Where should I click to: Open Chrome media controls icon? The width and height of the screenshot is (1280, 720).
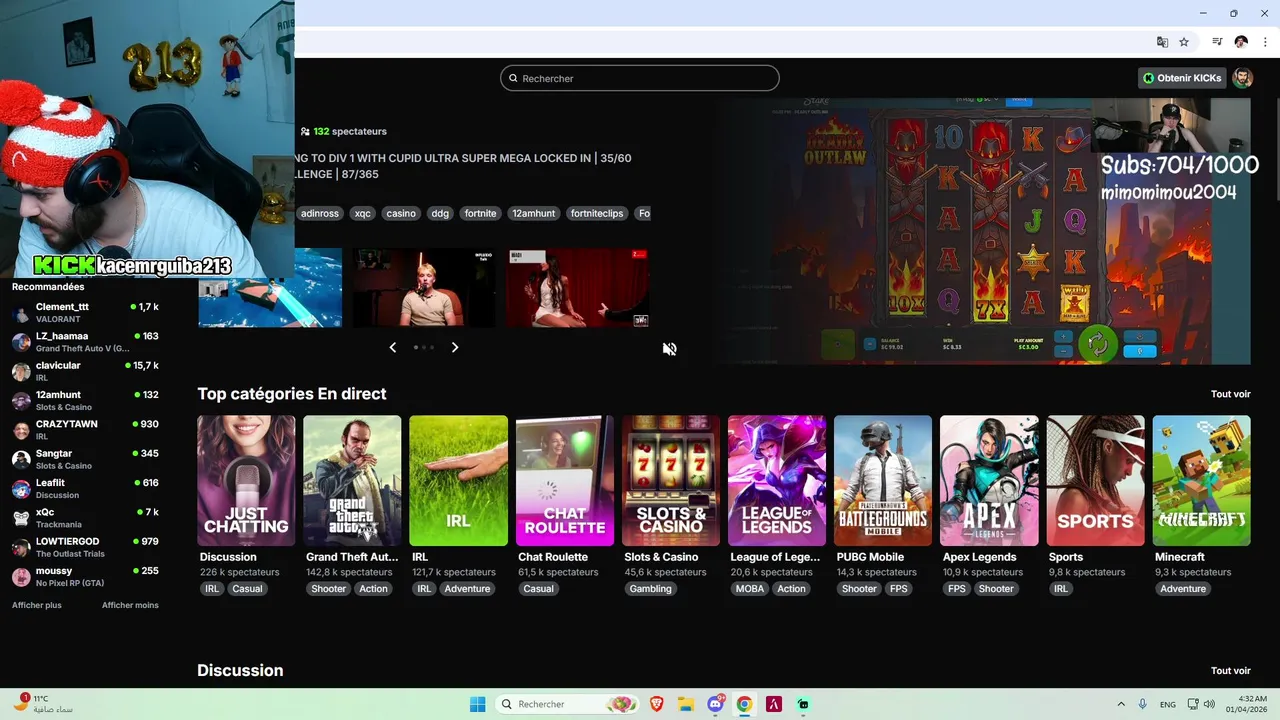(x=1217, y=42)
